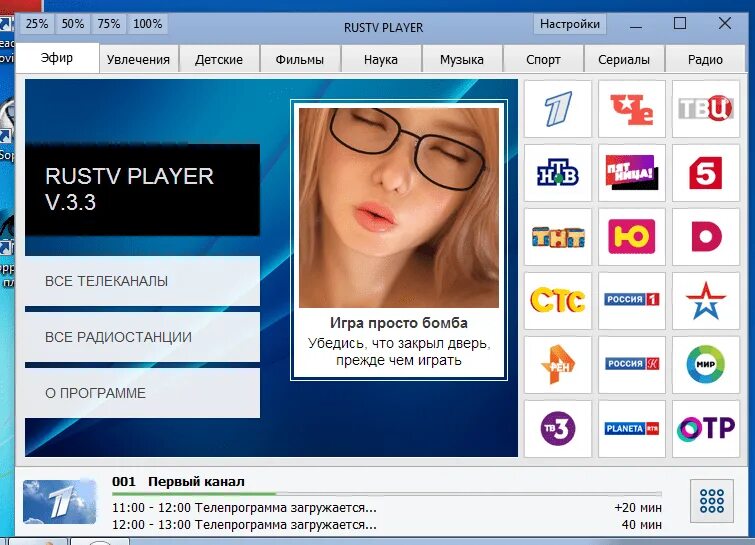Screen dimensions: 755x545
Task: Select the Ю channel icon
Action: (632, 237)
